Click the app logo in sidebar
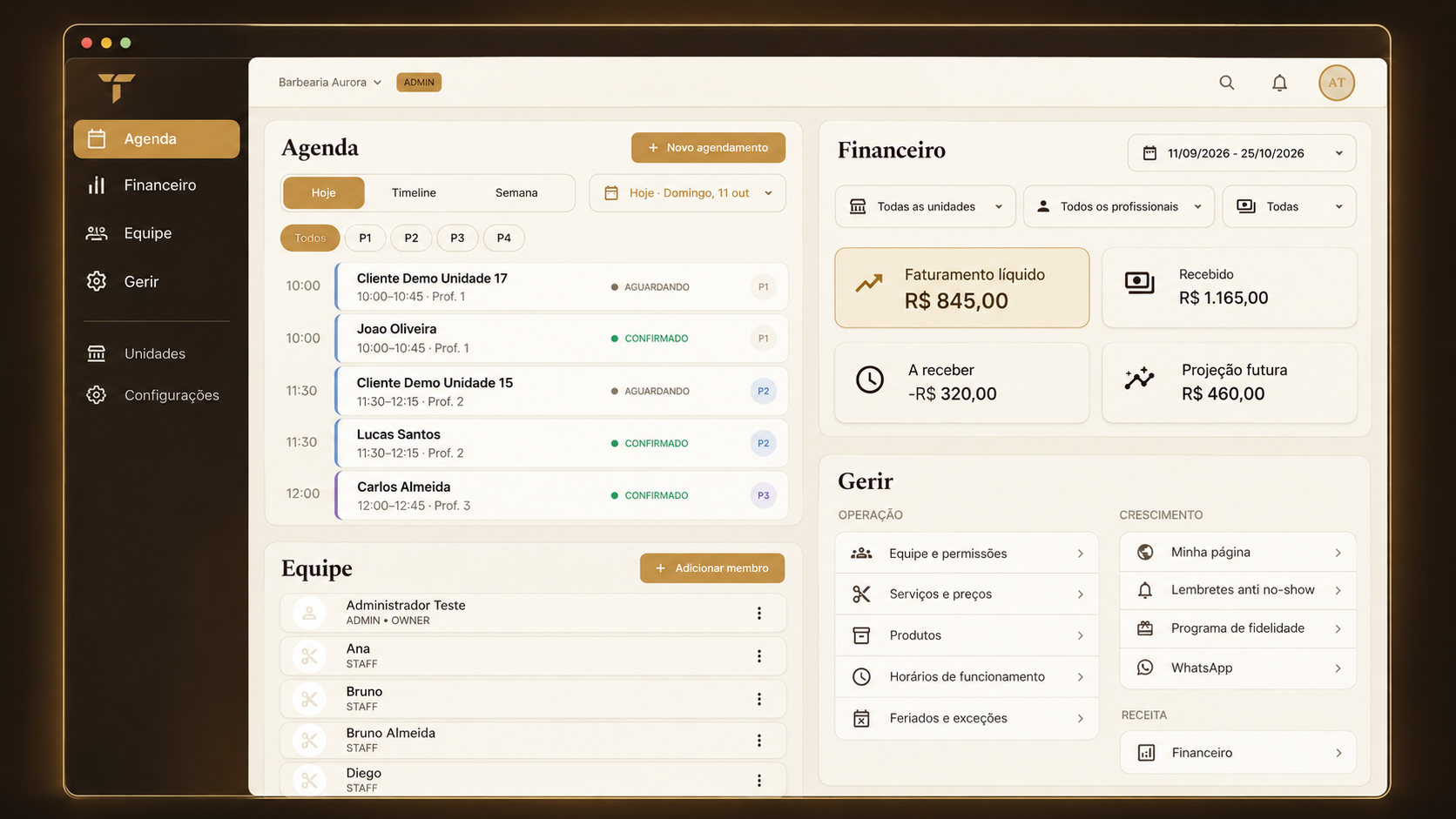1456x819 pixels. [x=117, y=88]
